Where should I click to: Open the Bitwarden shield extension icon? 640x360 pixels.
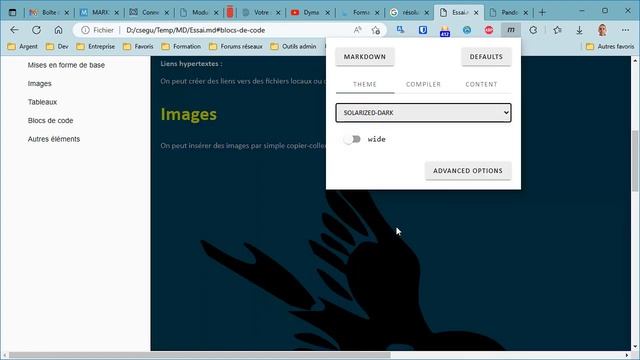coord(423,30)
